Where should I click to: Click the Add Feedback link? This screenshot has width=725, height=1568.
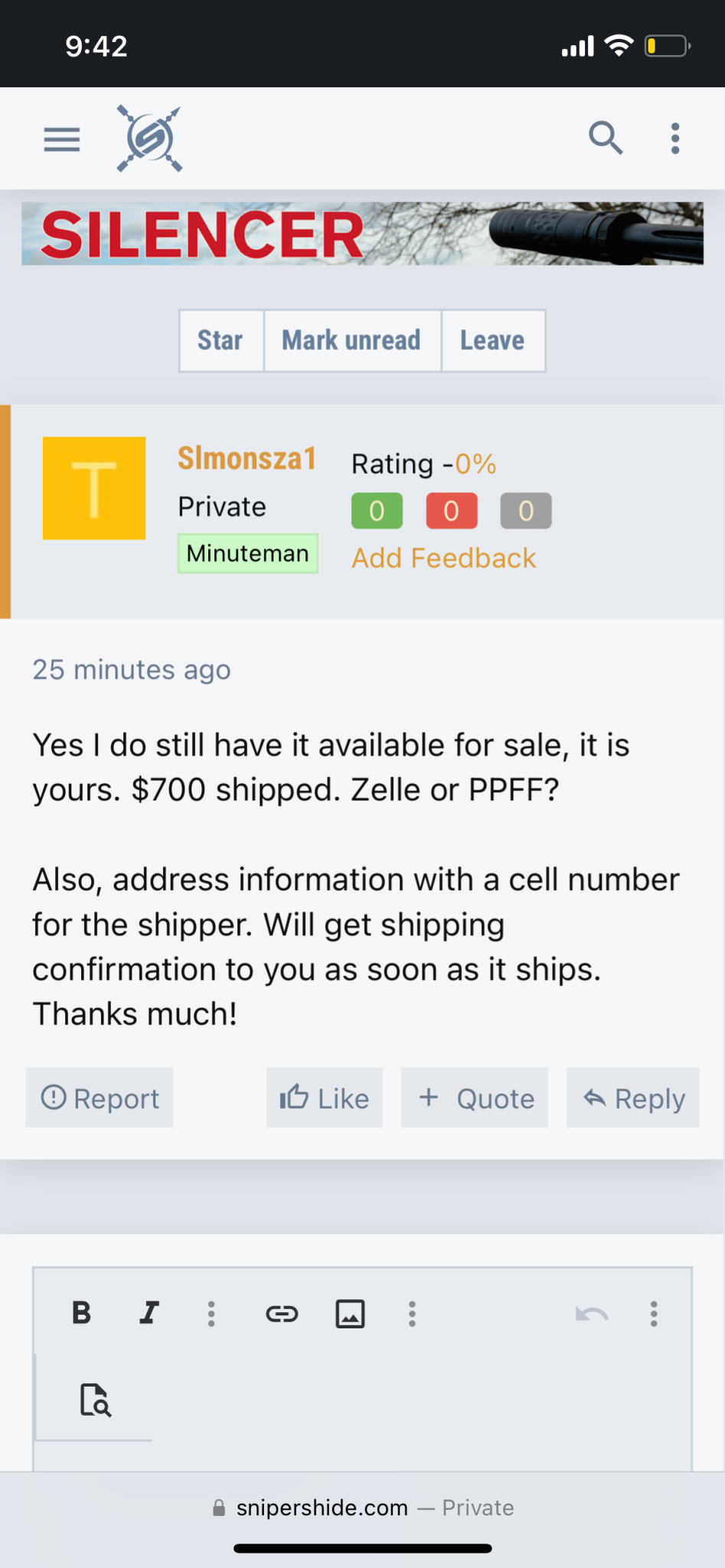(x=443, y=558)
